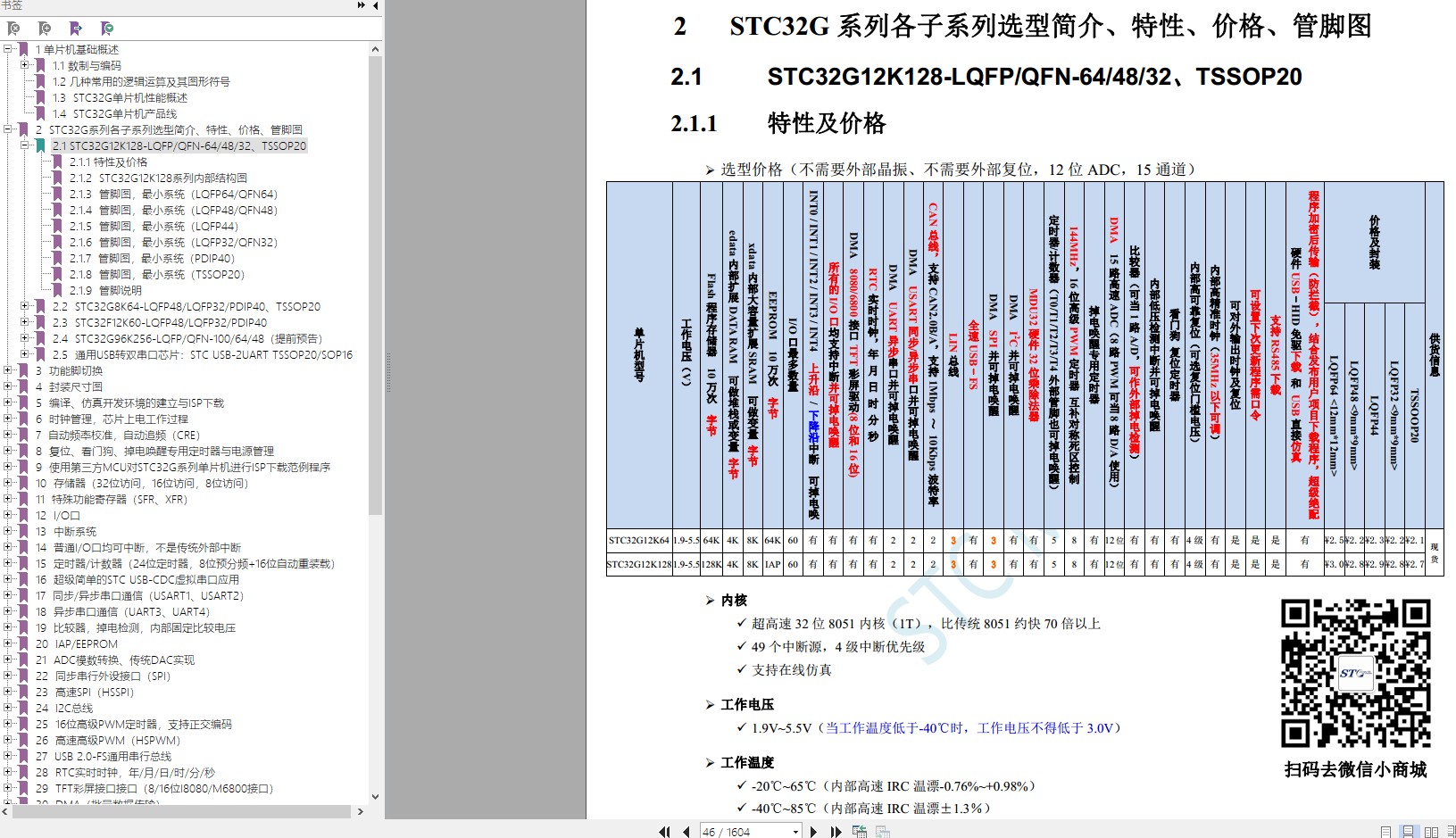Collapse the 2.1 STC32G12K128 subsection node
The image size is (1456, 838).
tap(25, 145)
